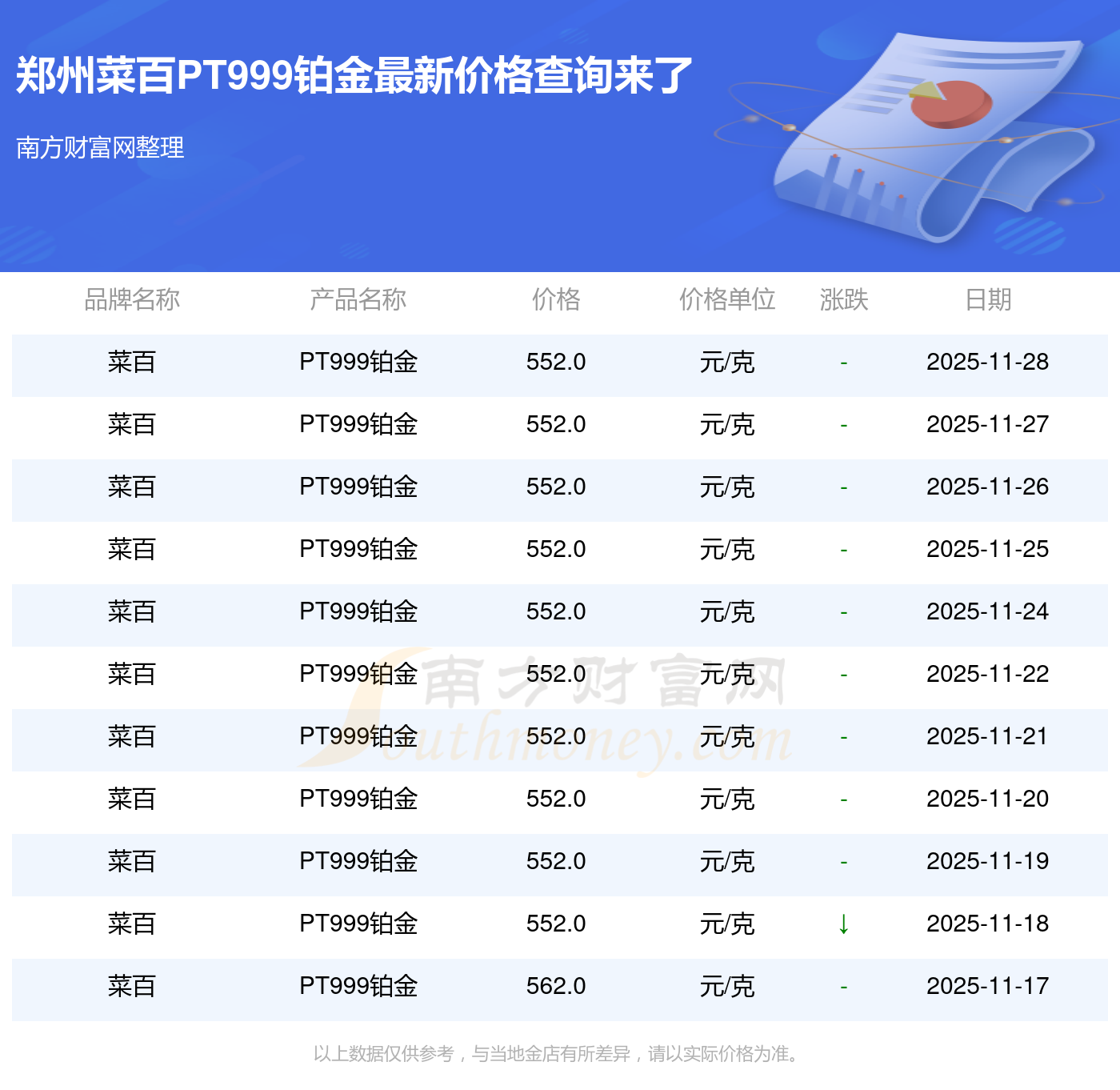Click the subtitle 南方财富网整理
This screenshot has width=1120, height=1090.
(100, 147)
